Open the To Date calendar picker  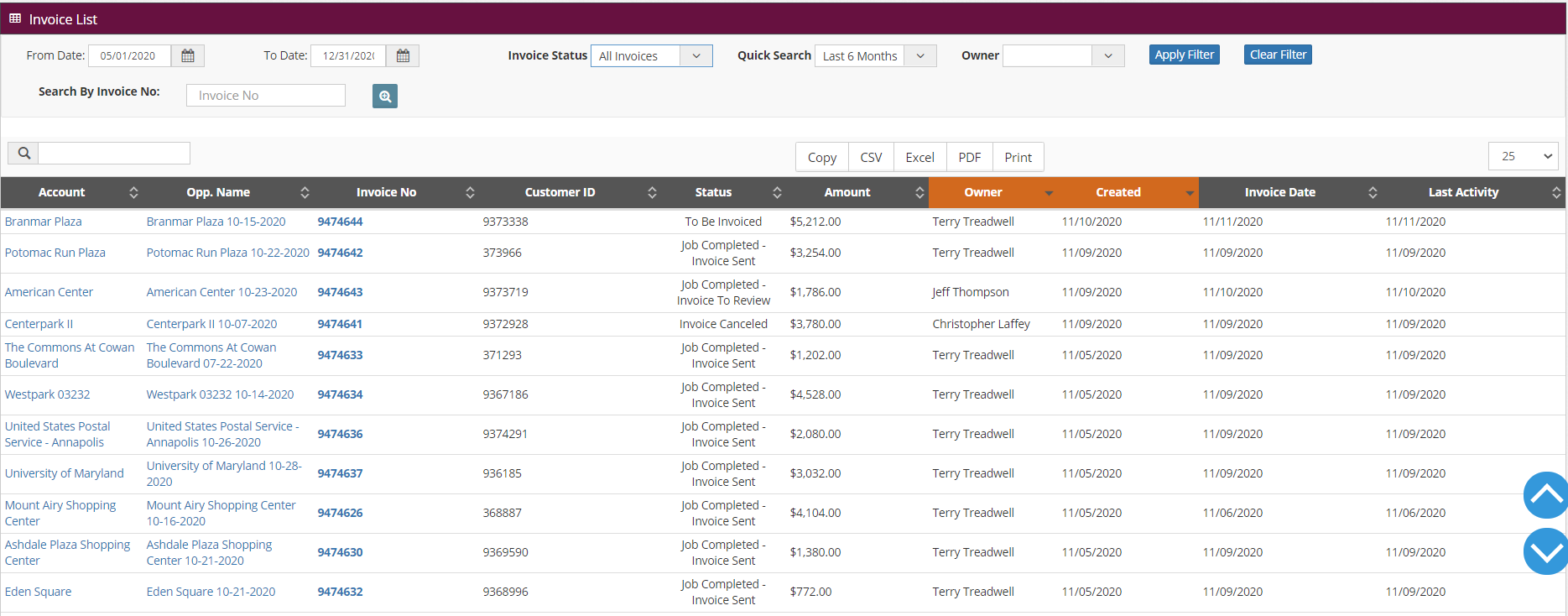(x=403, y=55)
